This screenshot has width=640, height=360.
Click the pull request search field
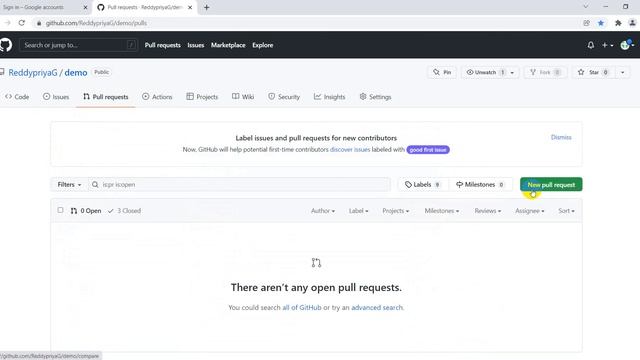[x=239, y=184]
